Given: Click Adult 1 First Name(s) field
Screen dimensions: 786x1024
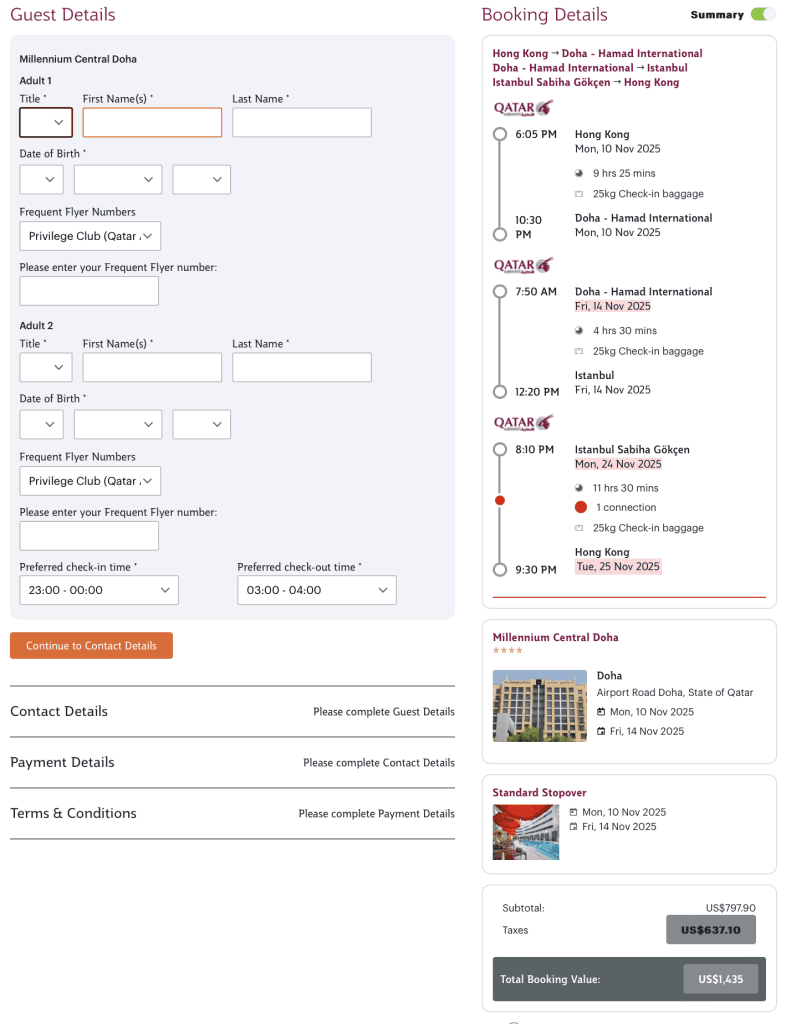Looking at the screenshot, I should pos(152,122).
